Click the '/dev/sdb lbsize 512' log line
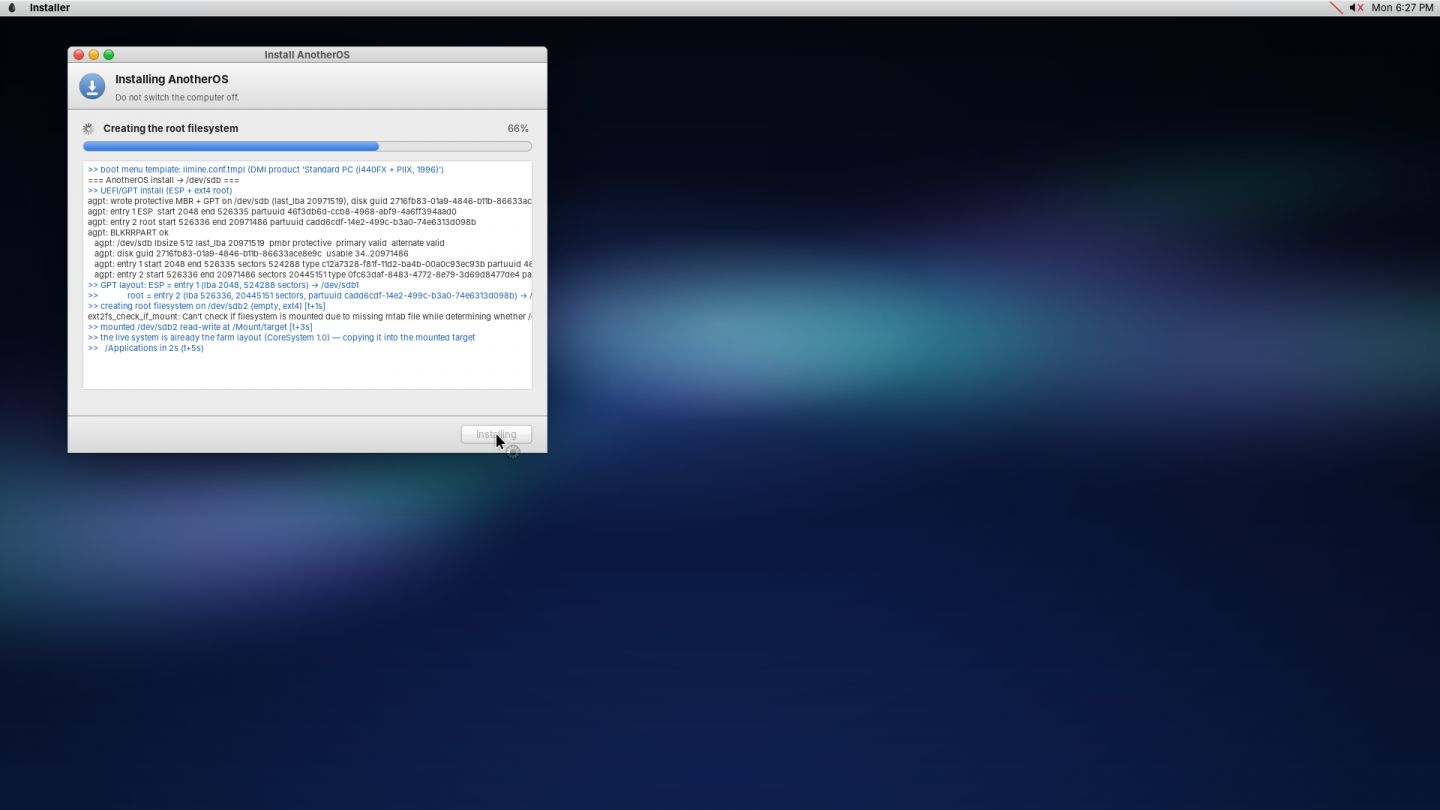 click(x=269, y=243)
